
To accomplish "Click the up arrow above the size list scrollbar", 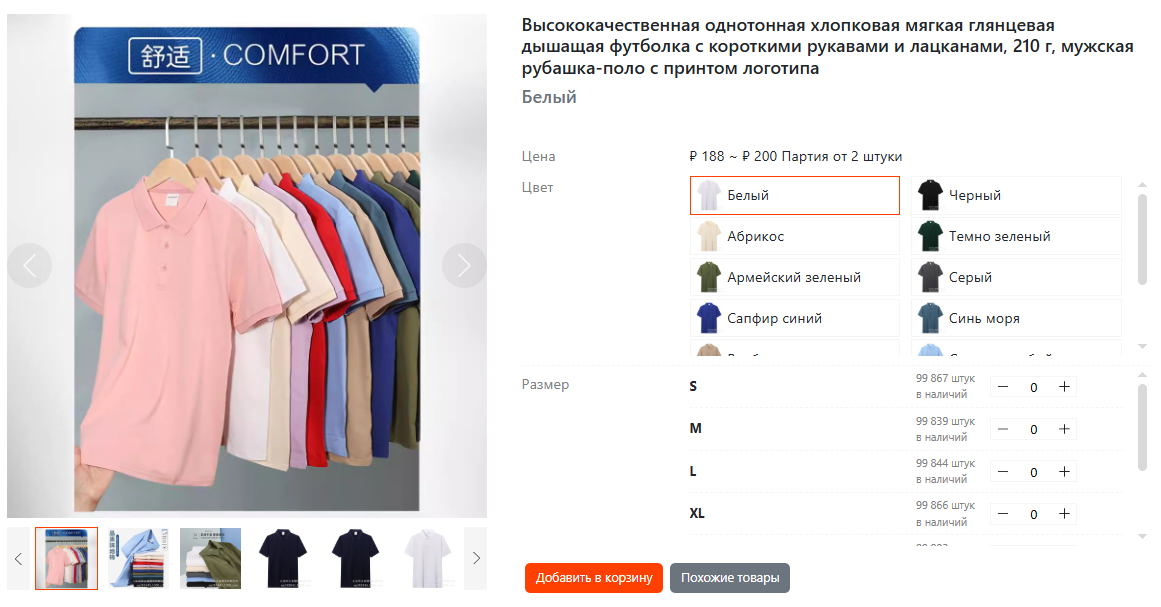I will click(x=1141, y=377).
